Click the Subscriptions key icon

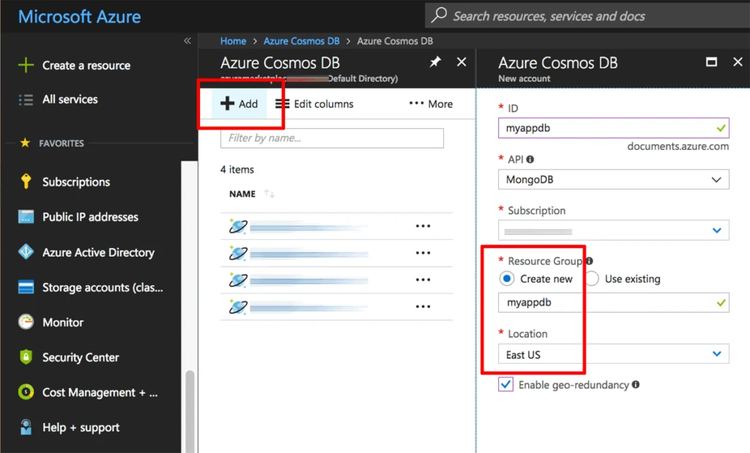[26, 182]
